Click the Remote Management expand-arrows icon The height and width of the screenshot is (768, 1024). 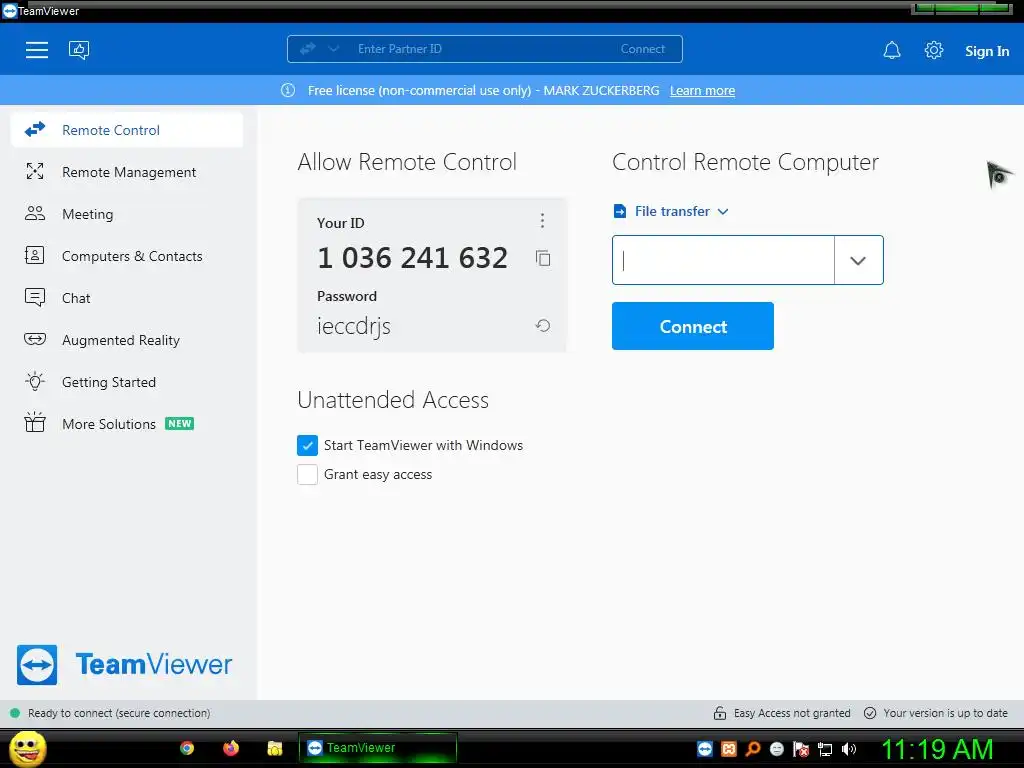click(35, 171)
